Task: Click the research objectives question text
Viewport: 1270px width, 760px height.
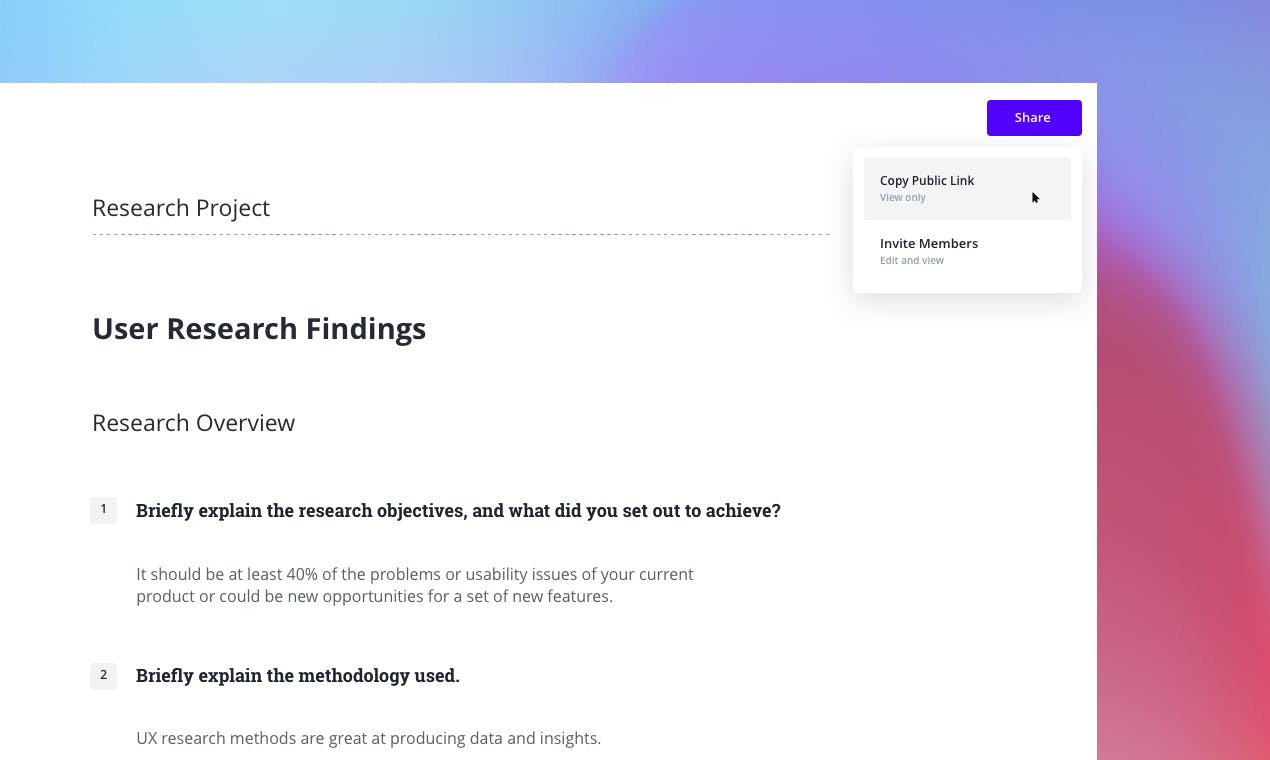Action: (458, 511)
